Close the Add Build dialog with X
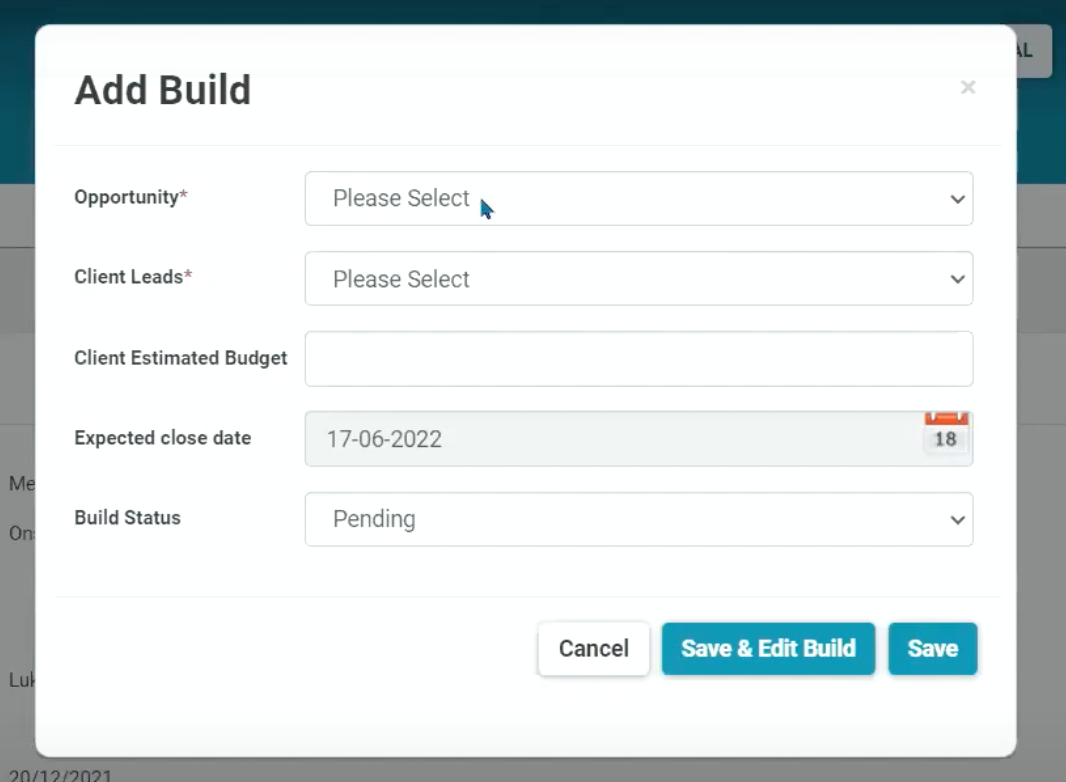The width and height of the screenshot is (1066, 782). click(x=967, y=88)
